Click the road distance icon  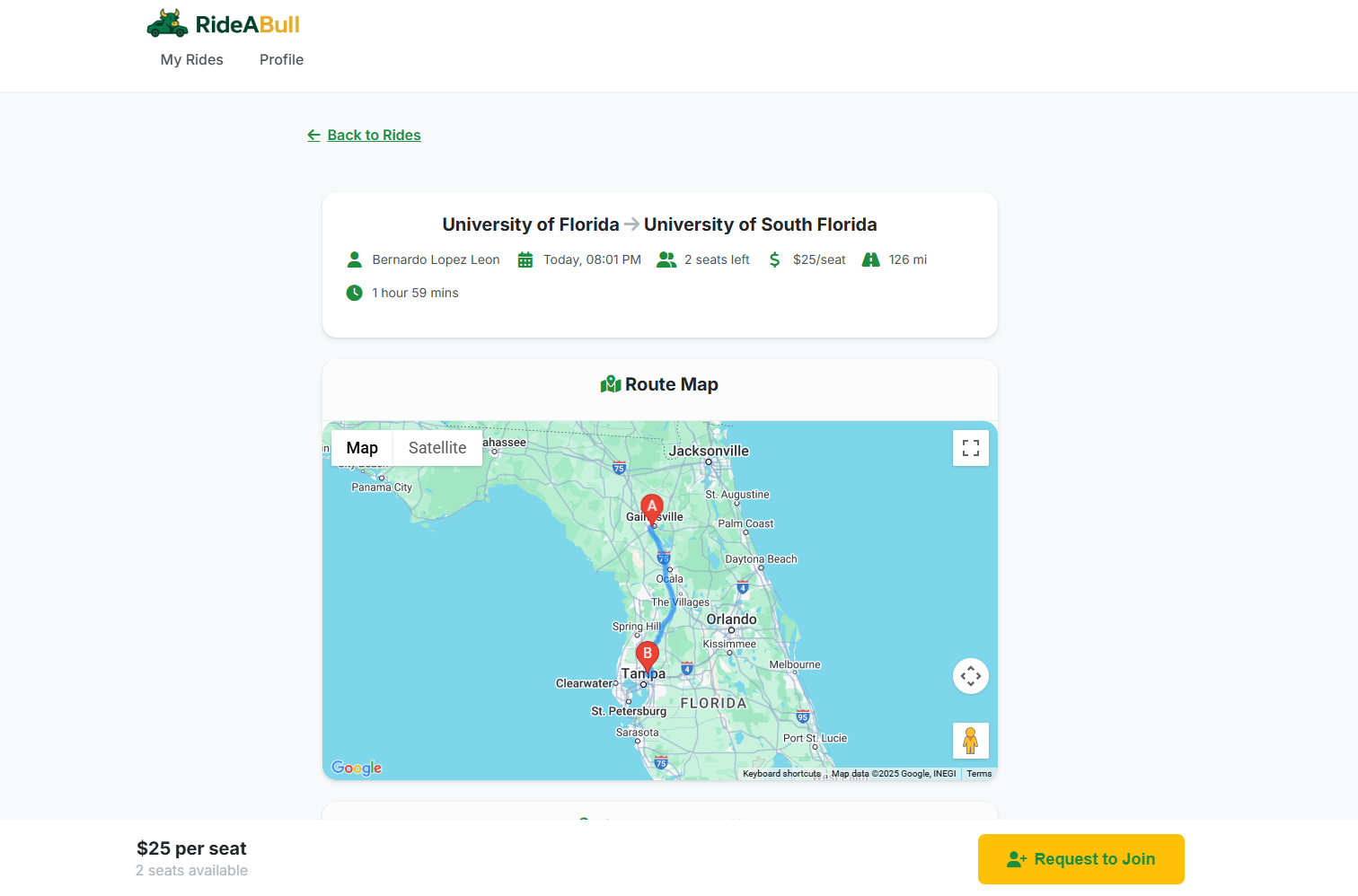(871, 259)
